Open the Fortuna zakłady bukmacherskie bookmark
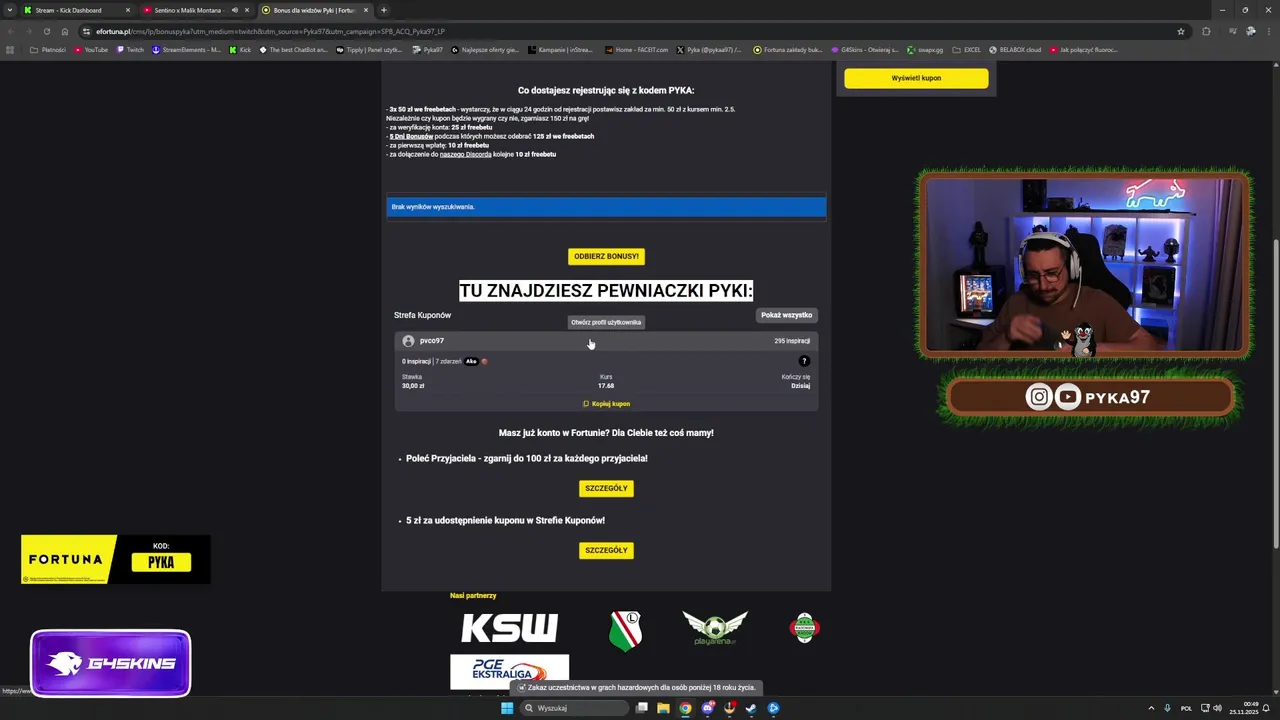The height and width of the screenshot is (720, 1280). (x=788, y=50)
